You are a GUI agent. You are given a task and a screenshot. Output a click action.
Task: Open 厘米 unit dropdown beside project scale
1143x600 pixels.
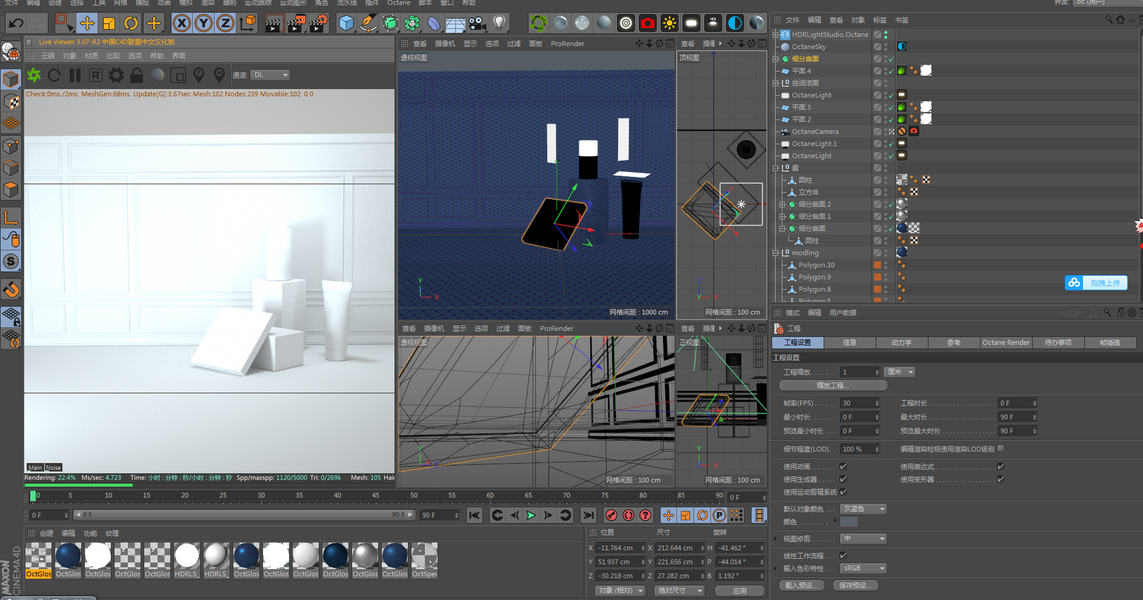point(900,372)
